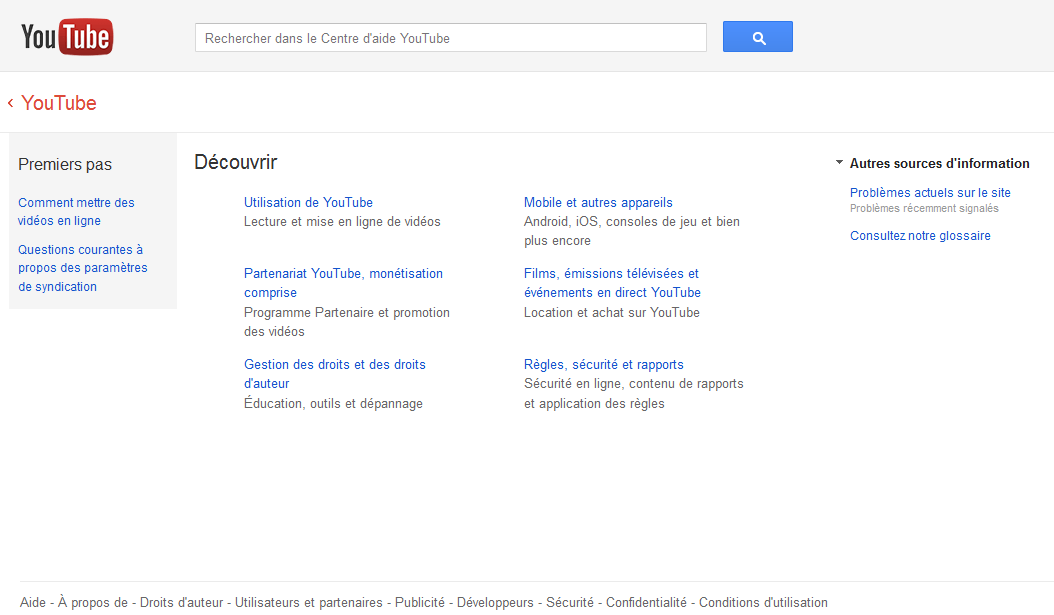1054x615 pixels.
Task: Open the Développeurs footer link
Action: [495, 602]
